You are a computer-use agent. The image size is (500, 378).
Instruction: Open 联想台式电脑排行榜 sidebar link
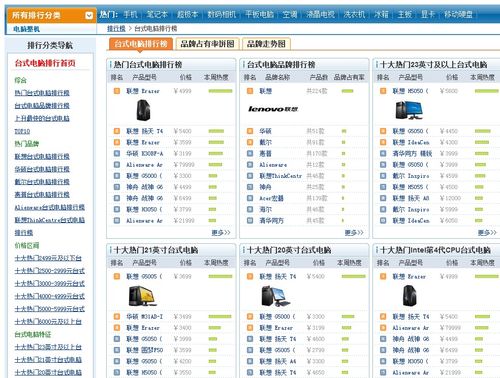coord(42,157)
